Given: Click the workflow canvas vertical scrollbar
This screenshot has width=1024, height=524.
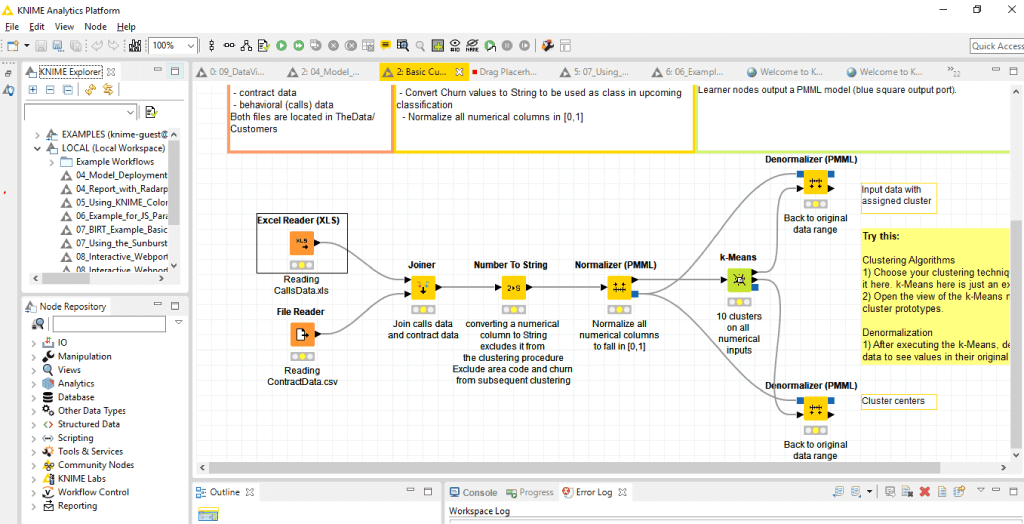Looking at the screenshot, I should pos(1017,333).
